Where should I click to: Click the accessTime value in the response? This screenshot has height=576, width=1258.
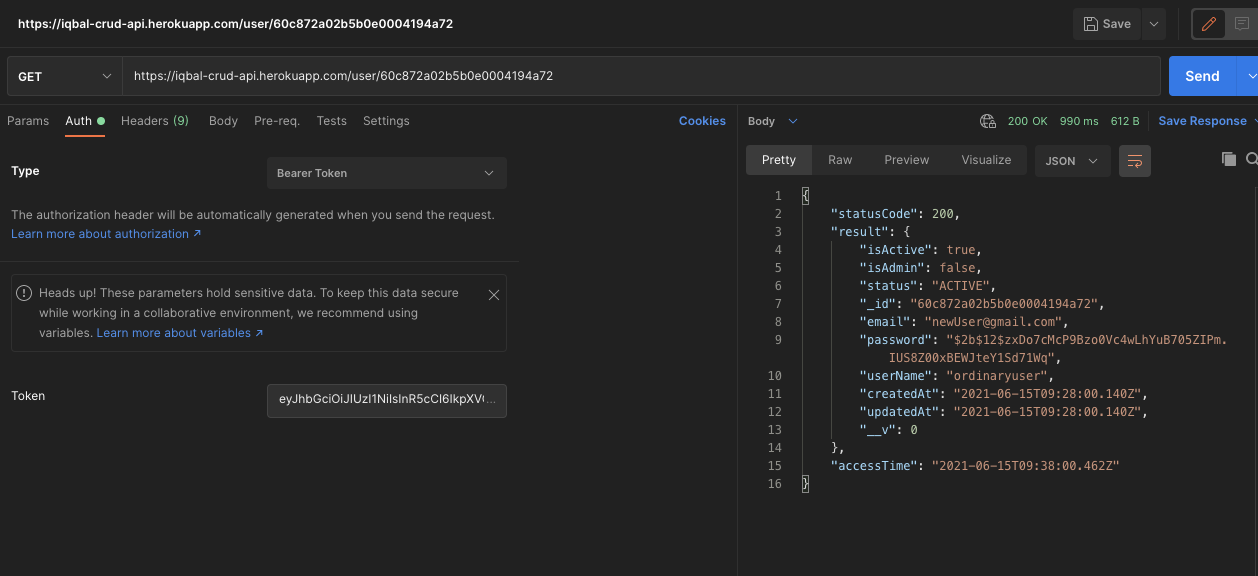1025,466
